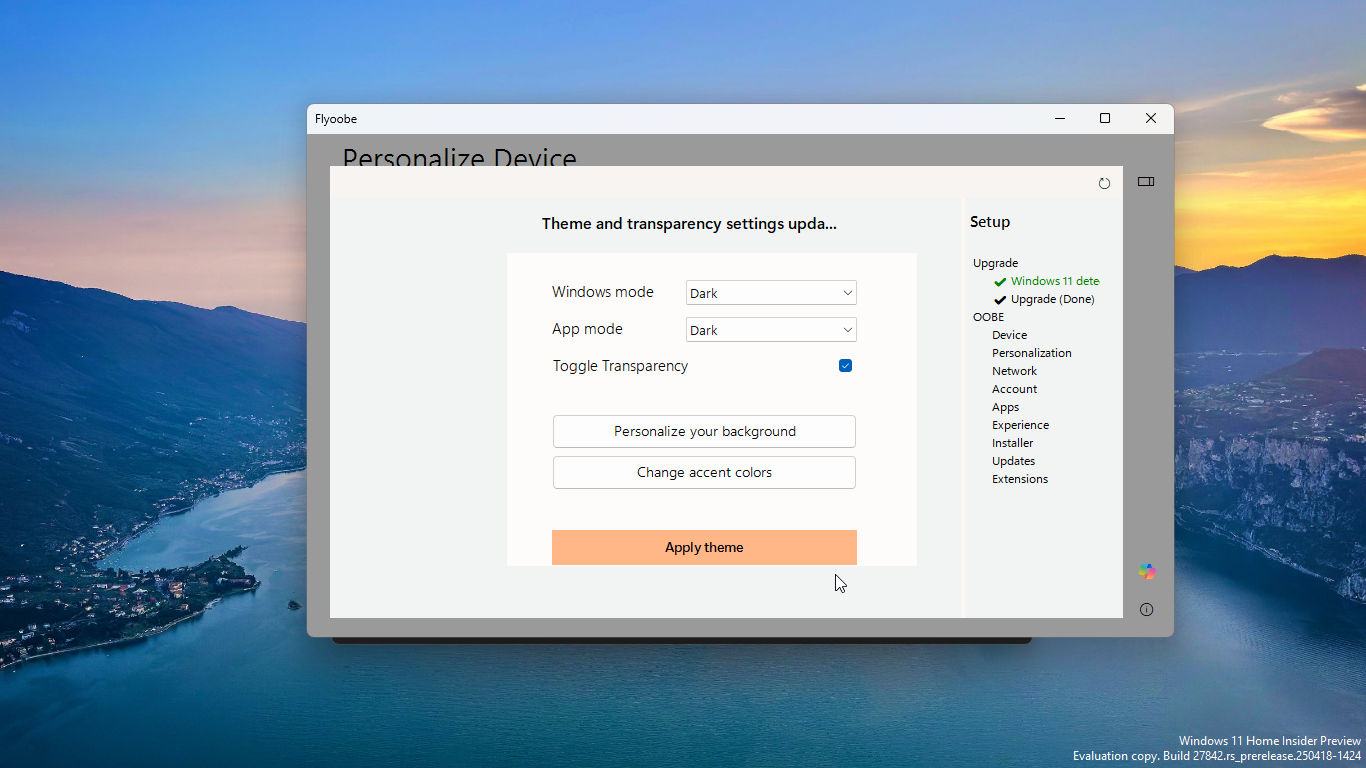Select the Upgrade node in Setup tree
This screenshot has height=768, width=1366.
[x=995, y=263]
